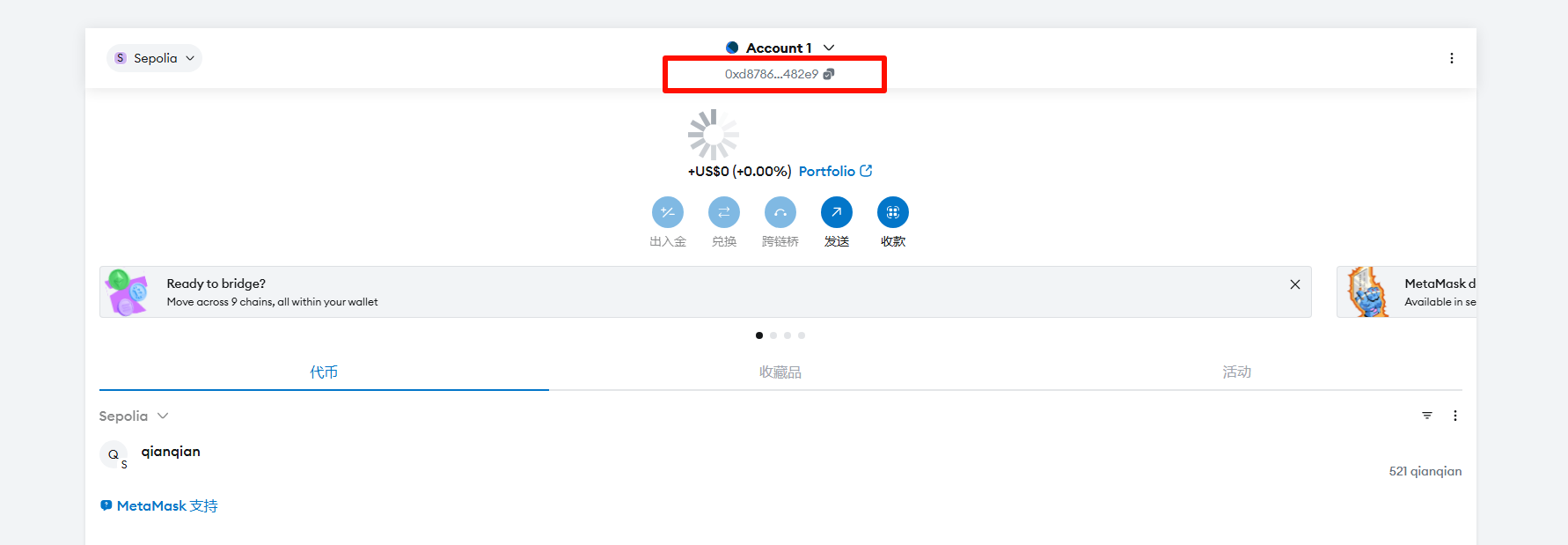Click the 521 qianqian balance

[1425, 471]
